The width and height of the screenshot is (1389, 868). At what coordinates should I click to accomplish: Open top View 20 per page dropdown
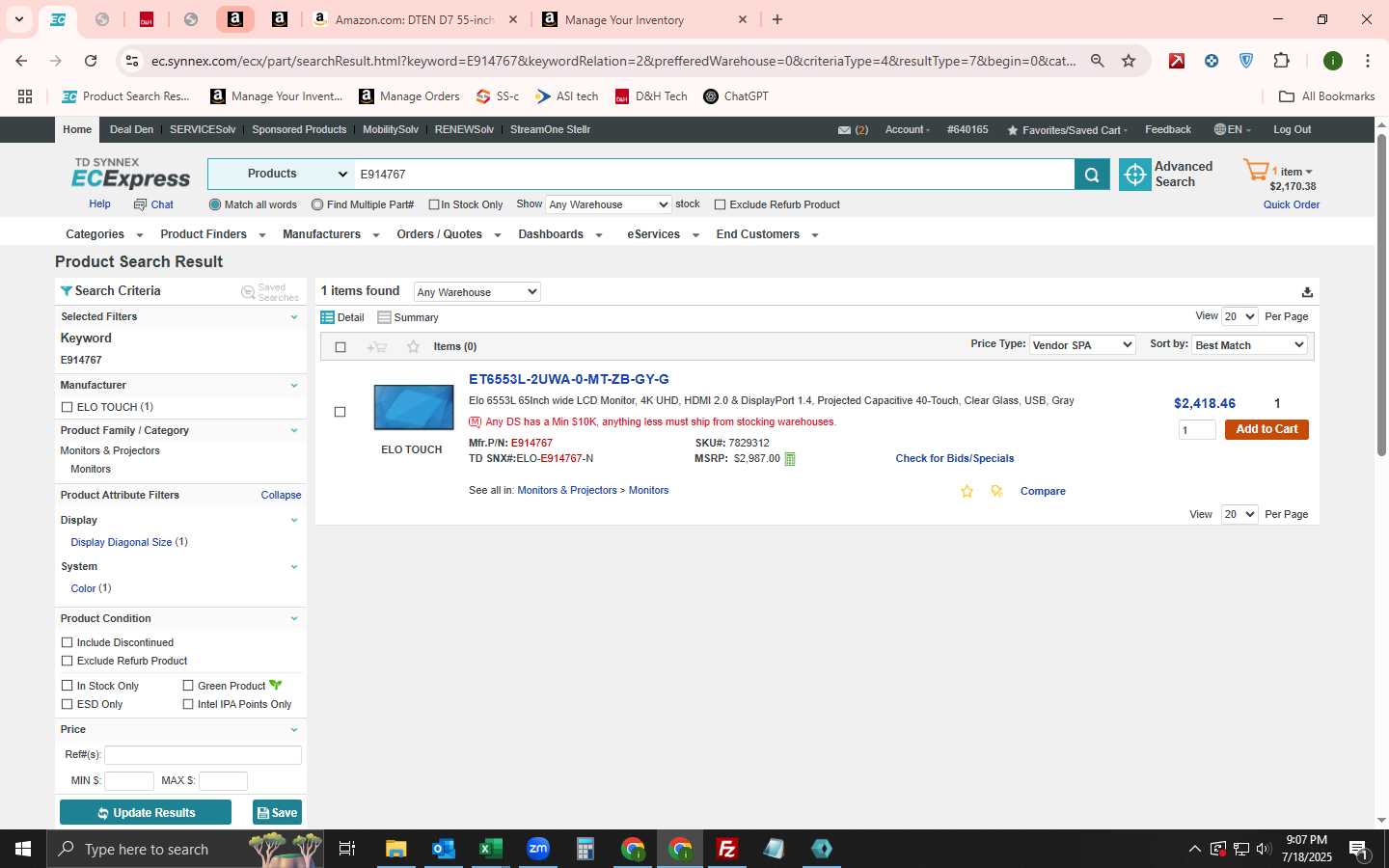point(1239,316)
